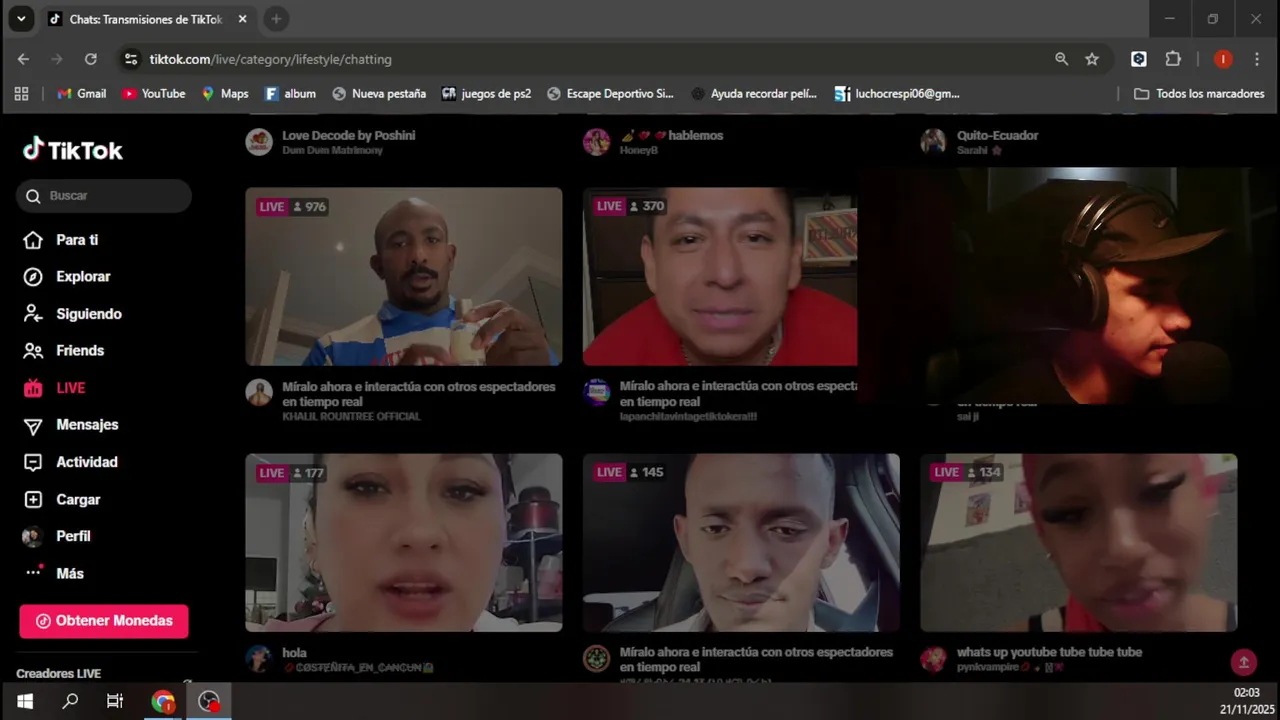This screenshot has height=720, width=1280.
Task: Open the tab search dropdown
Action: 21,19
